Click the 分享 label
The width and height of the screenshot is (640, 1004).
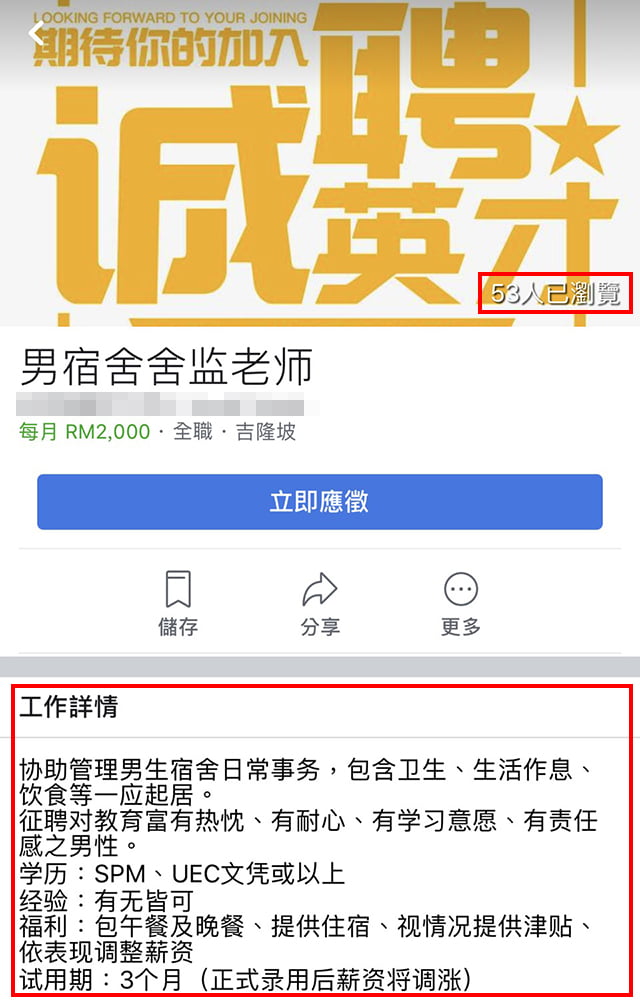(x=320, y=626)
